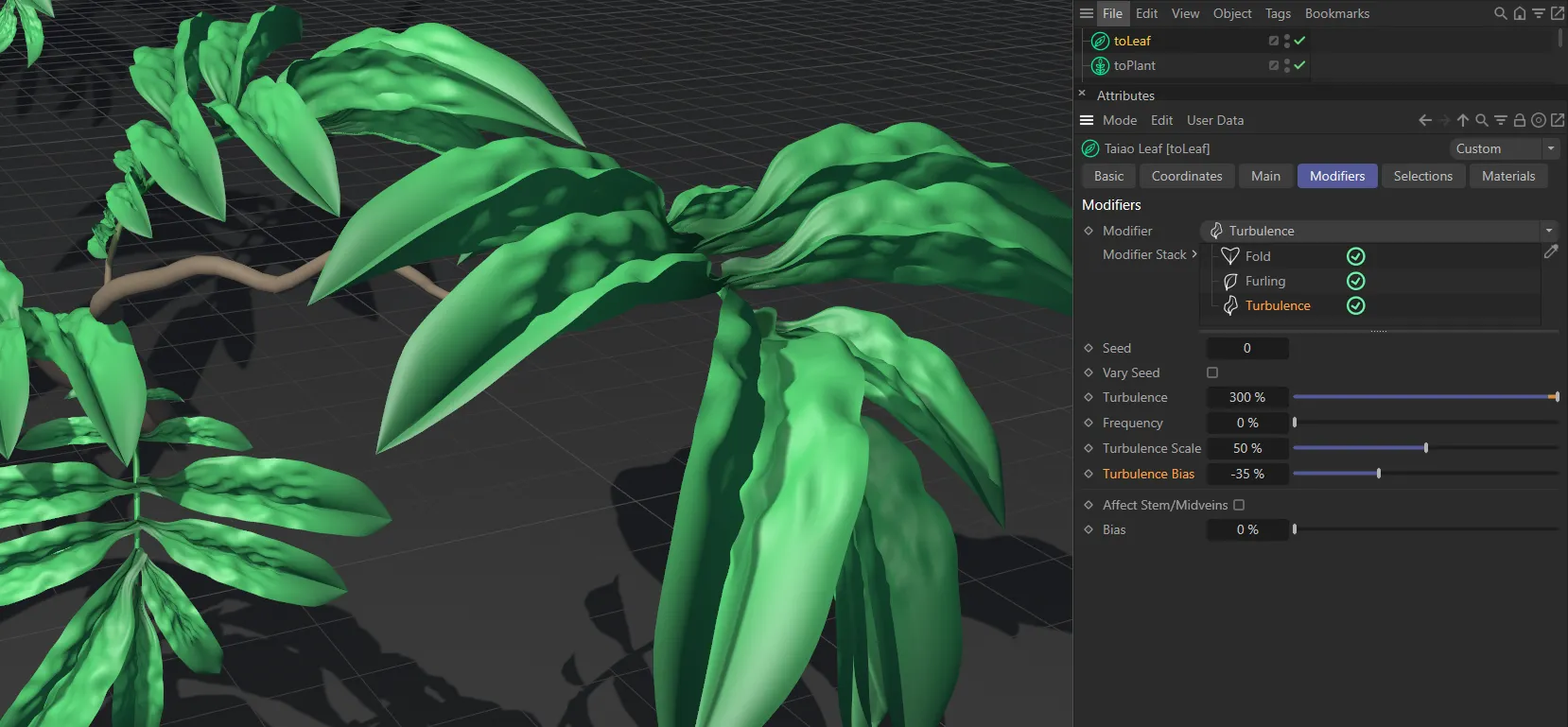Open the Attributes panel hamburger menu
The image size is (1568, 727).
pyautogui.click(x=1087, y=120)
